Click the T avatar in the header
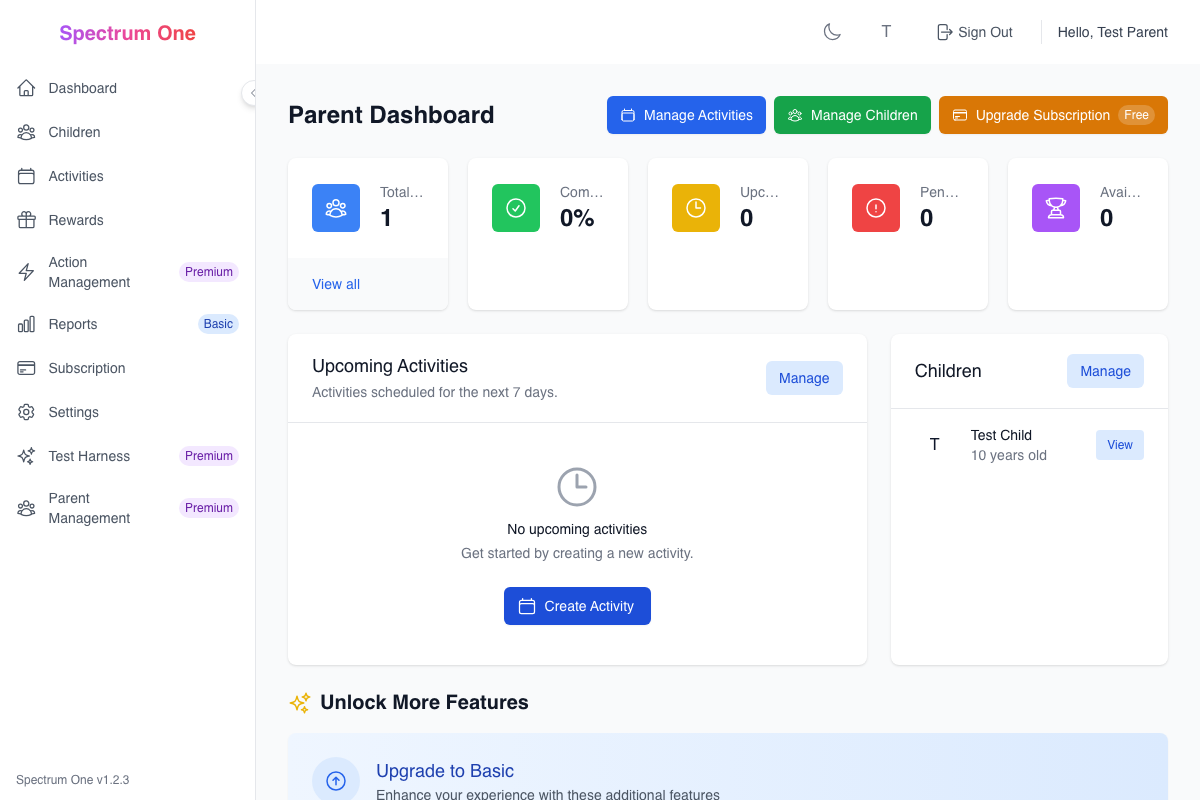1200x800 pixels. [886, 31]
